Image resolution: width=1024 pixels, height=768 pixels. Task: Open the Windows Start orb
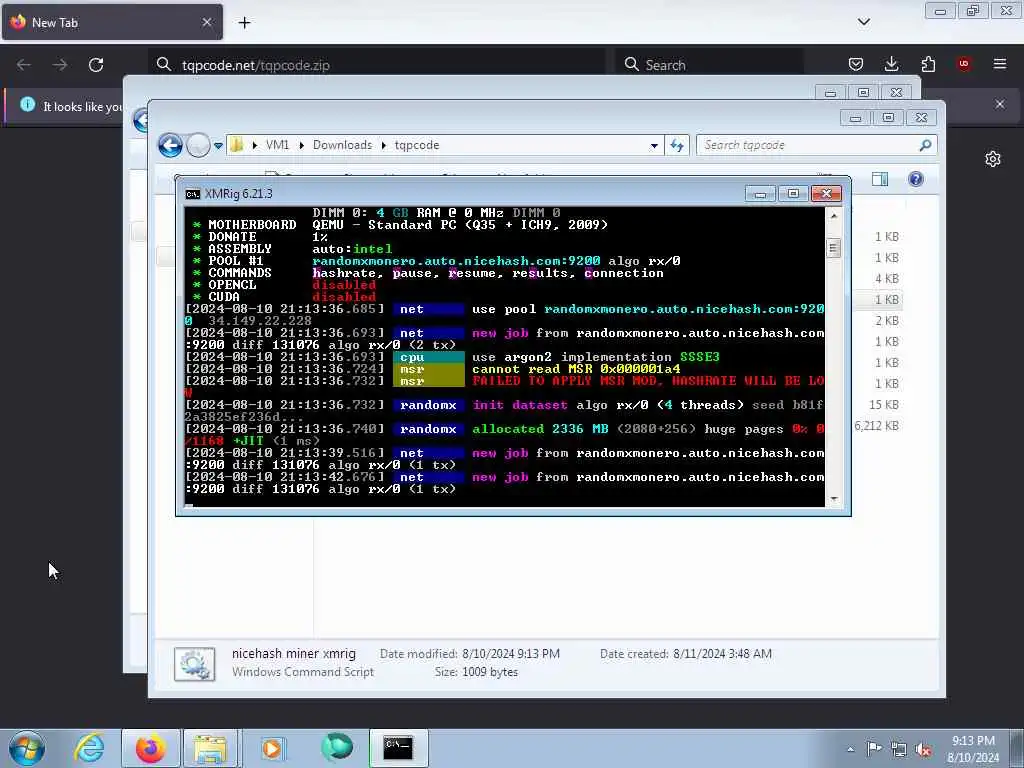pos(27,748)
